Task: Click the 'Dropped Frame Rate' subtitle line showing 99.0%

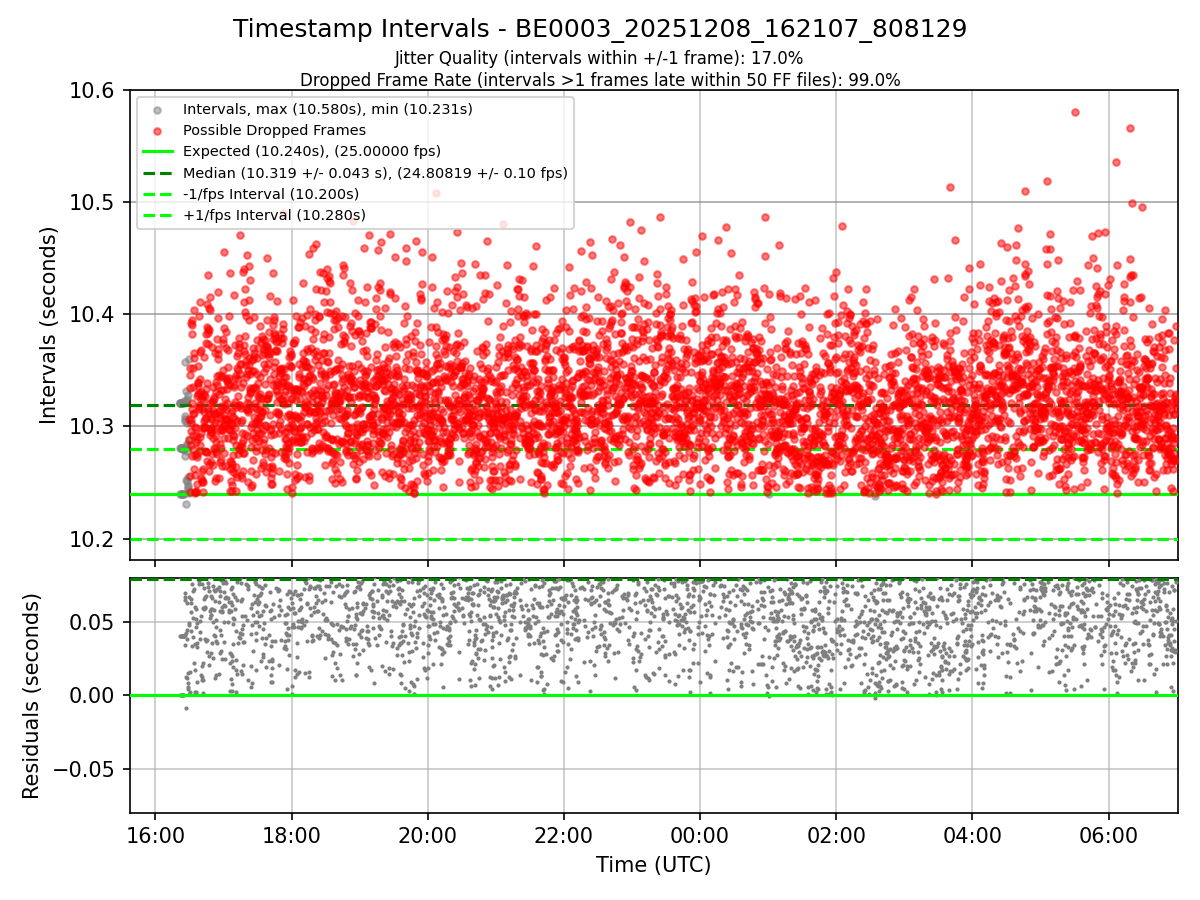Action: (x=600, y=80)
